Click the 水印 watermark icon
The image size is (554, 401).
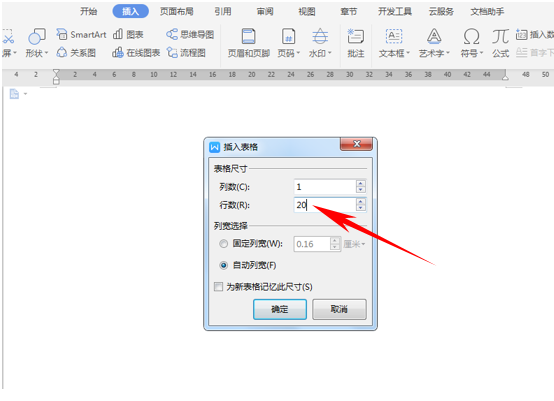coord(320,36)
